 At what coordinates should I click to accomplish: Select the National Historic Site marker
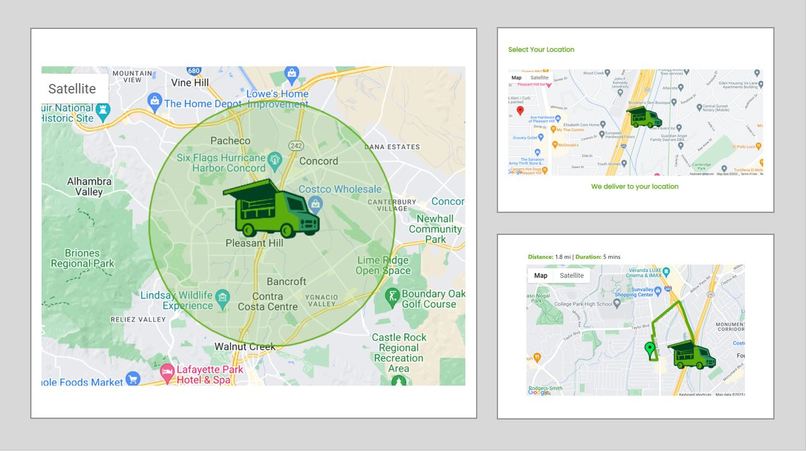tap(103, 112)
